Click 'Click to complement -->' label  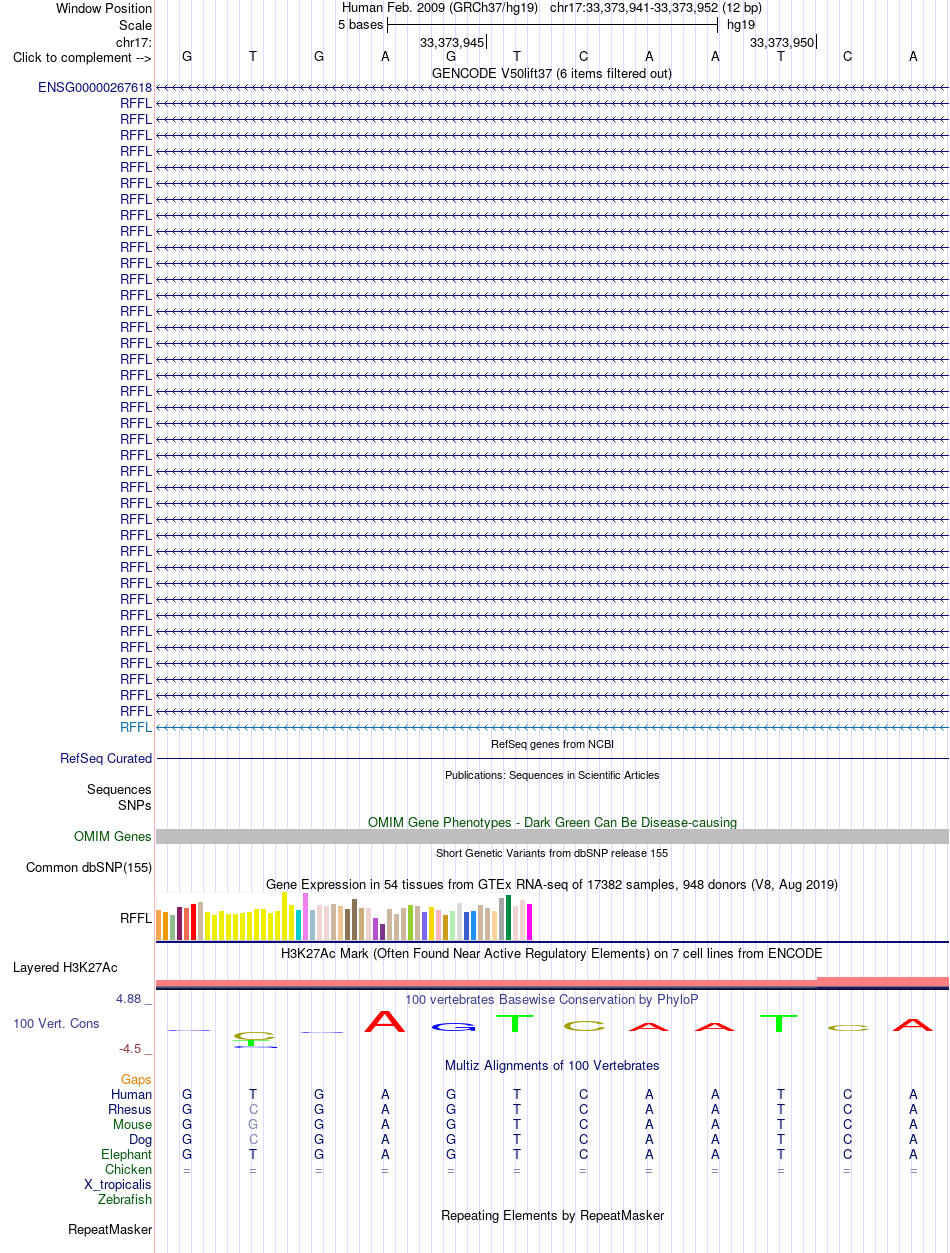pyautogui.click(x=82, y=57)
